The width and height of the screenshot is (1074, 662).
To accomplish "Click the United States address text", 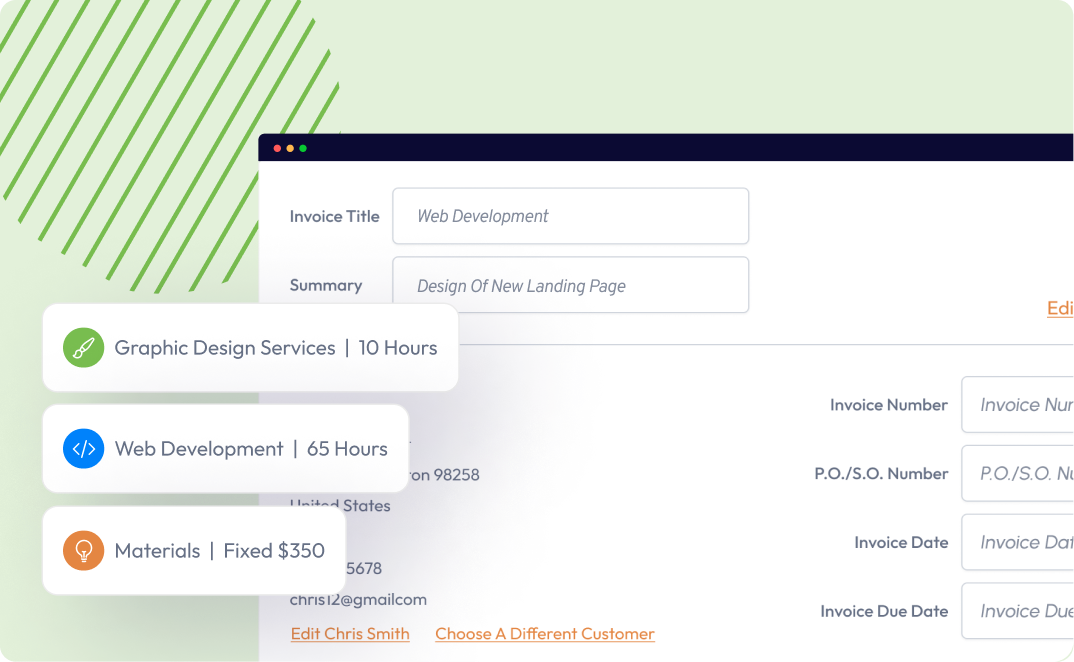I will (340, 506).
